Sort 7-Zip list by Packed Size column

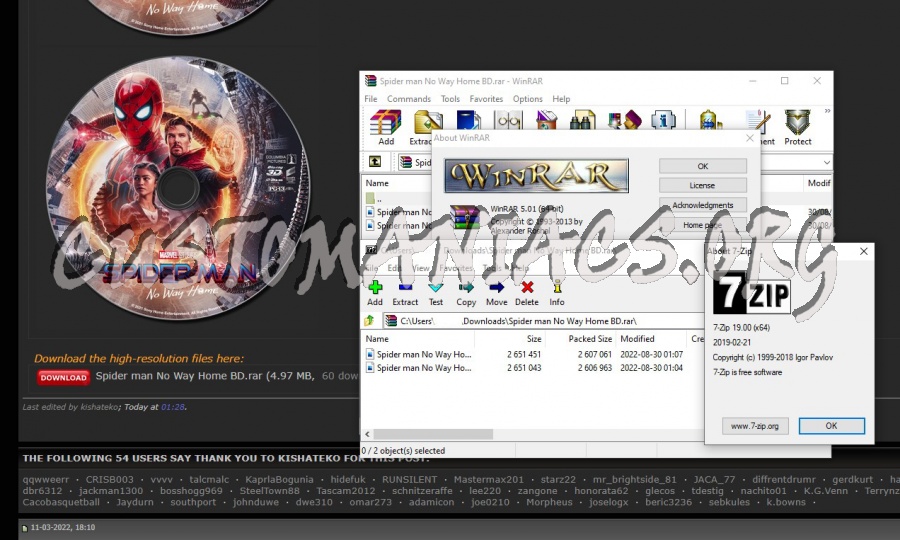[580, 339]
